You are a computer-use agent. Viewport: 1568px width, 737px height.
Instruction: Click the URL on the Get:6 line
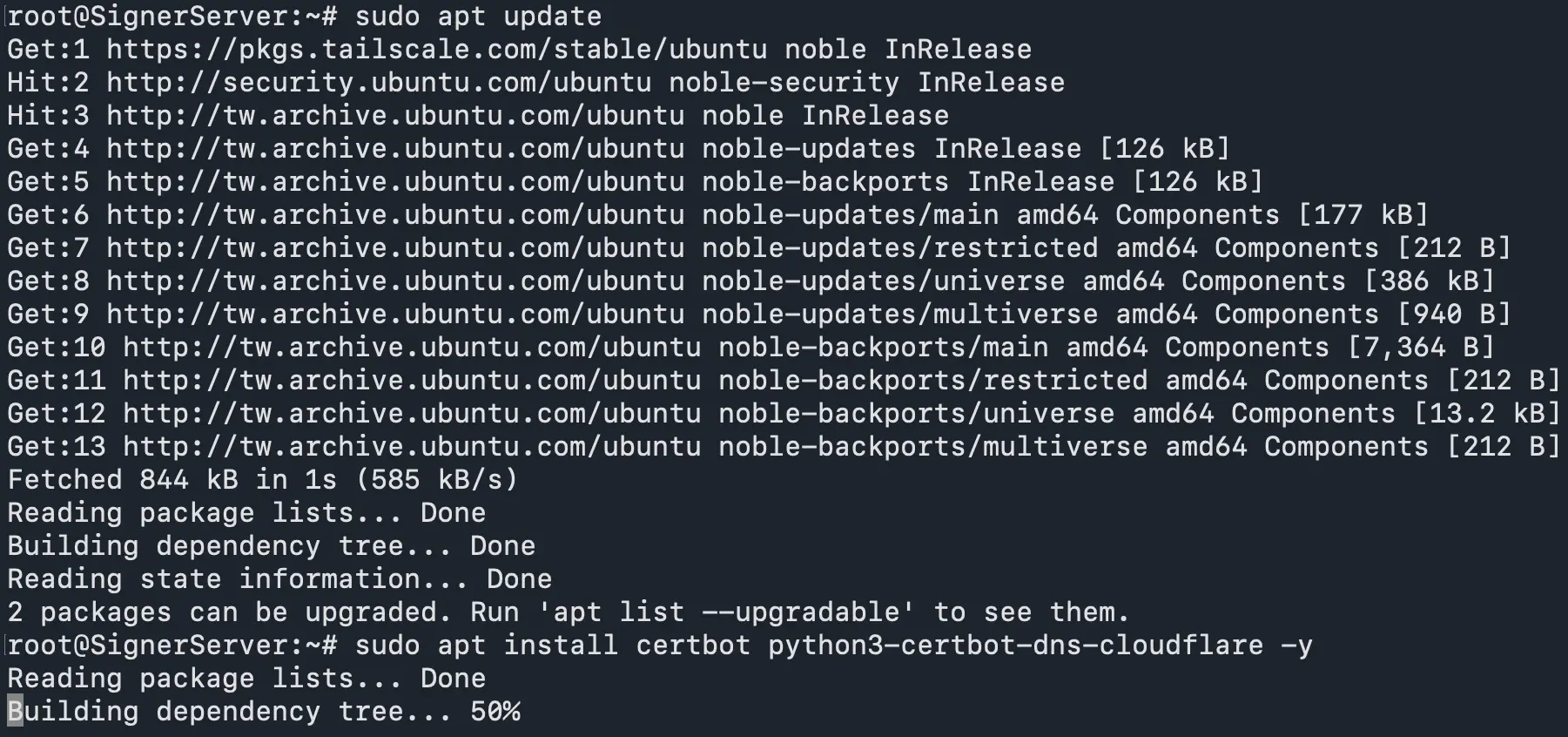[395, 215]
